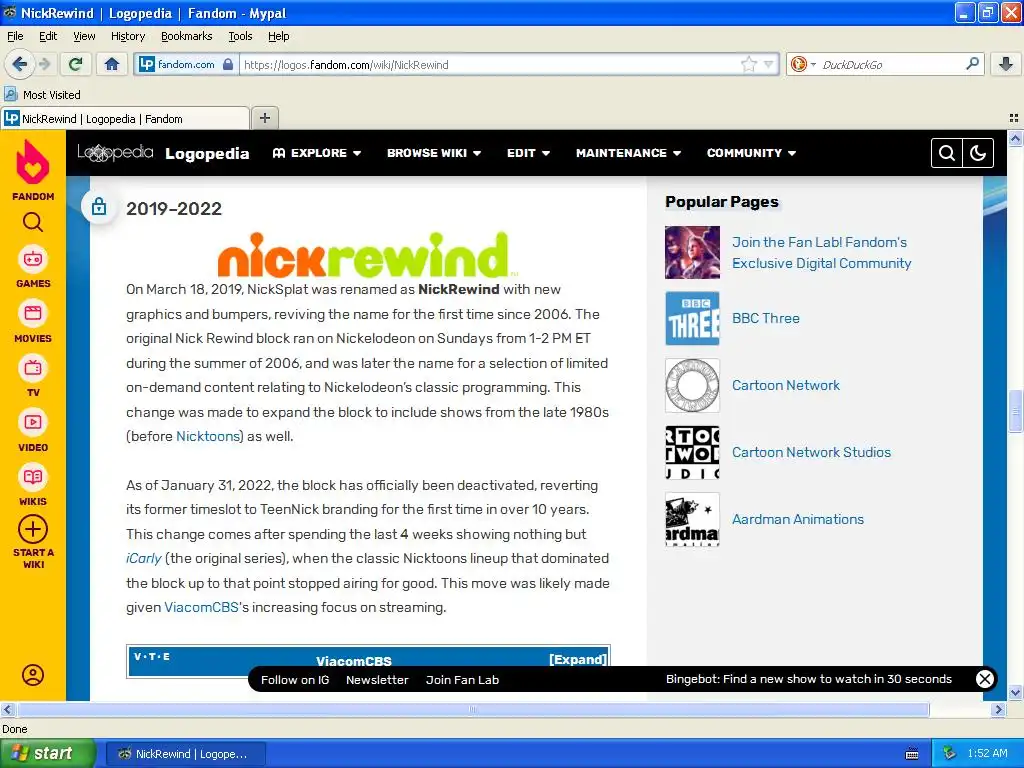Click the Follow on IG link

click(295, 680)
